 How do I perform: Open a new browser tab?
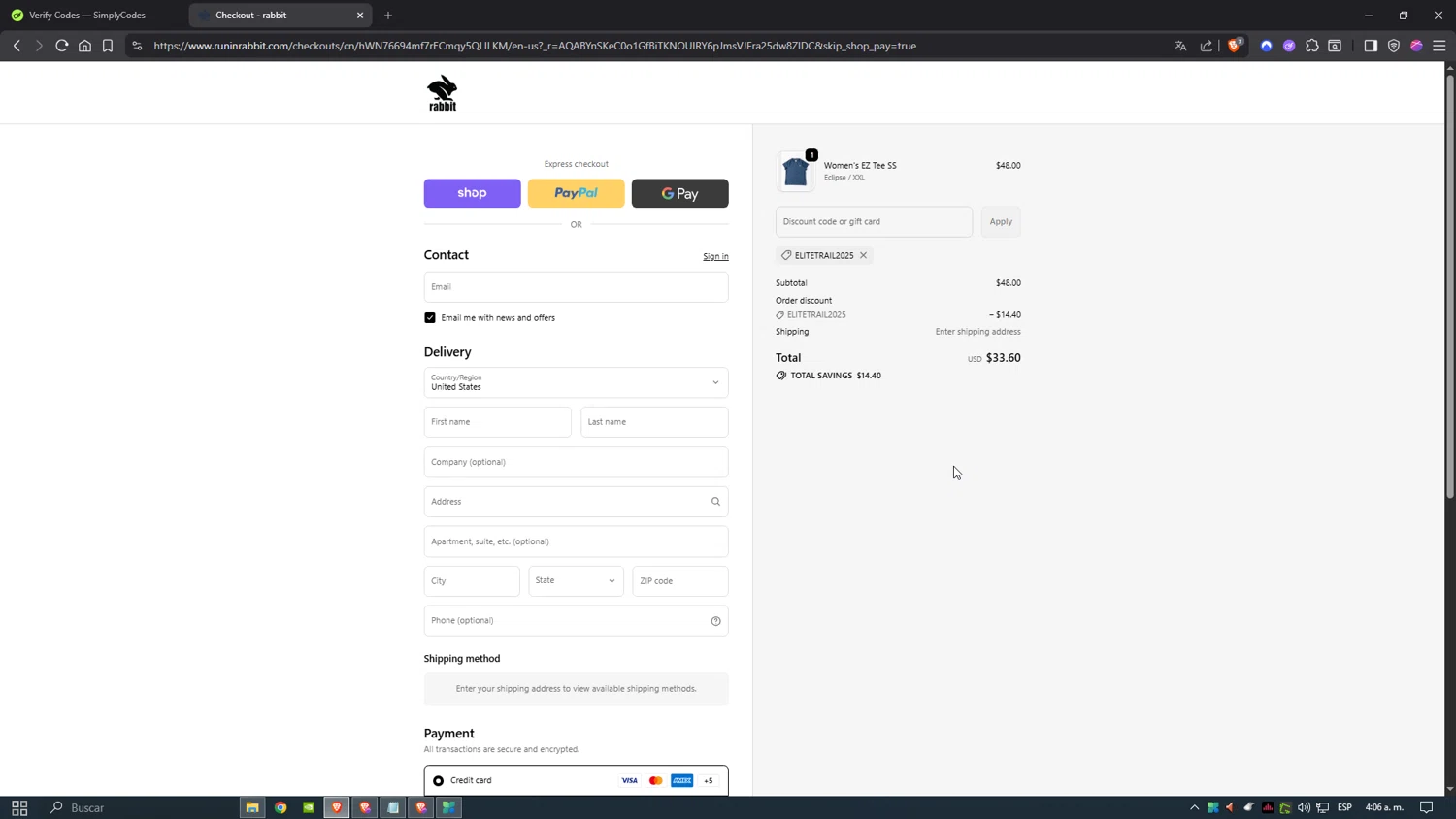pyautogui.click(x=388, y=16)
